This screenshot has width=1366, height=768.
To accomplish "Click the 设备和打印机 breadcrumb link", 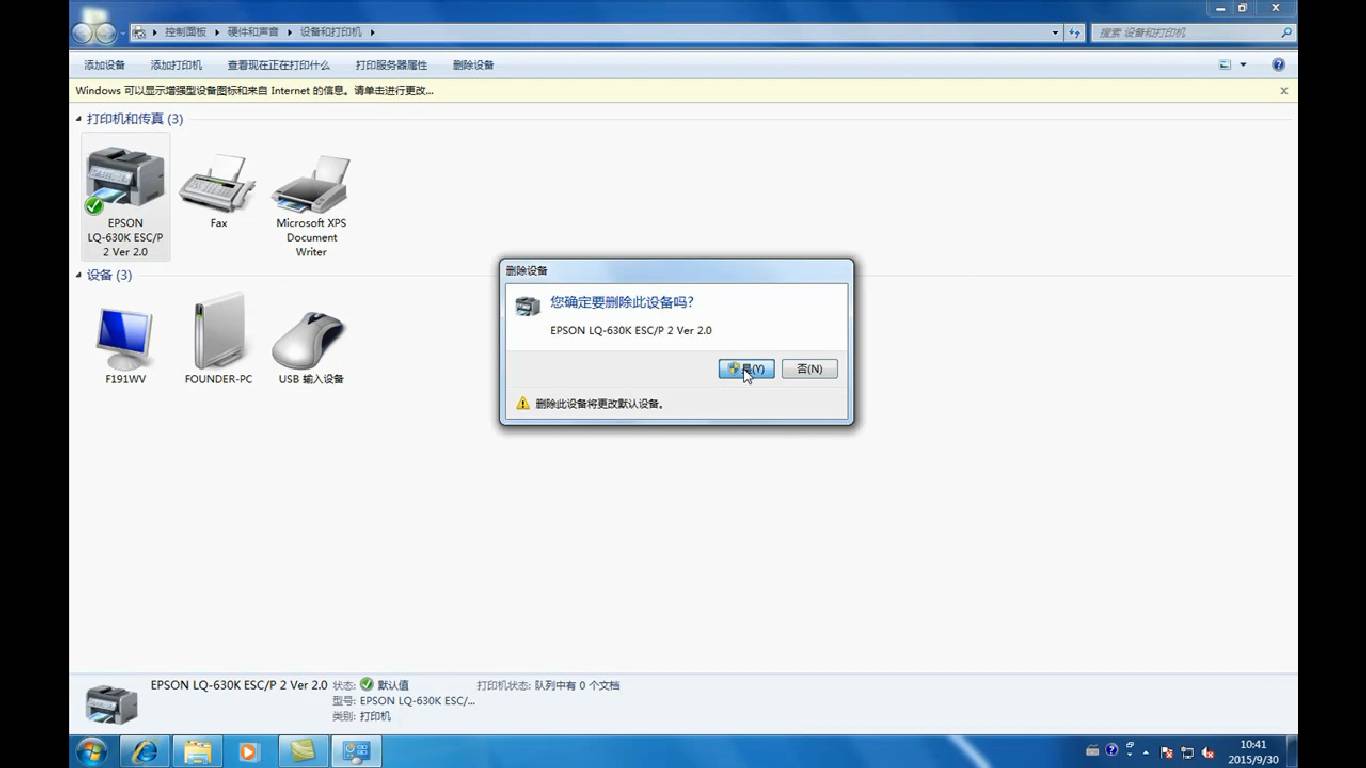I will pos(331,32).
